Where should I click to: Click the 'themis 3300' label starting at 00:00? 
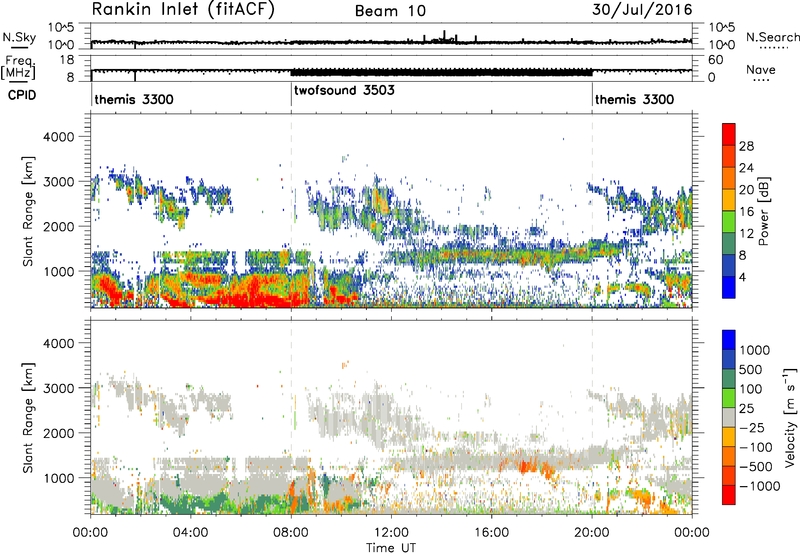tap(134, 99)
